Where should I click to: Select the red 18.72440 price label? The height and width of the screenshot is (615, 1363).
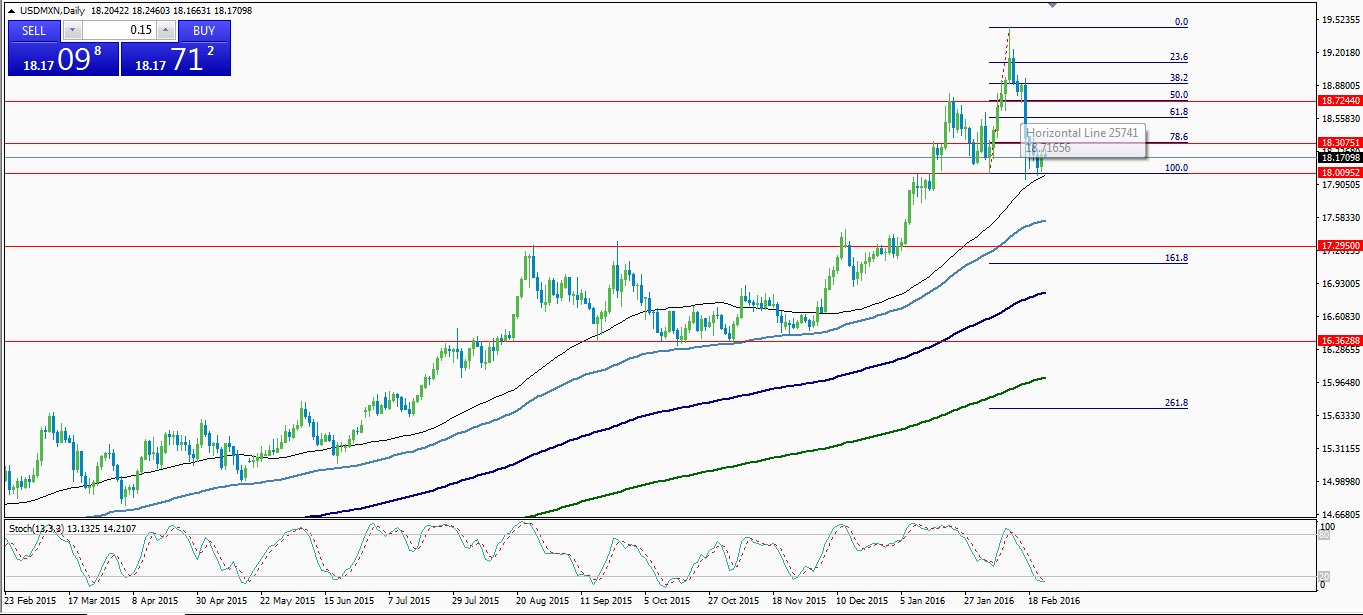tap(1339, 101)
